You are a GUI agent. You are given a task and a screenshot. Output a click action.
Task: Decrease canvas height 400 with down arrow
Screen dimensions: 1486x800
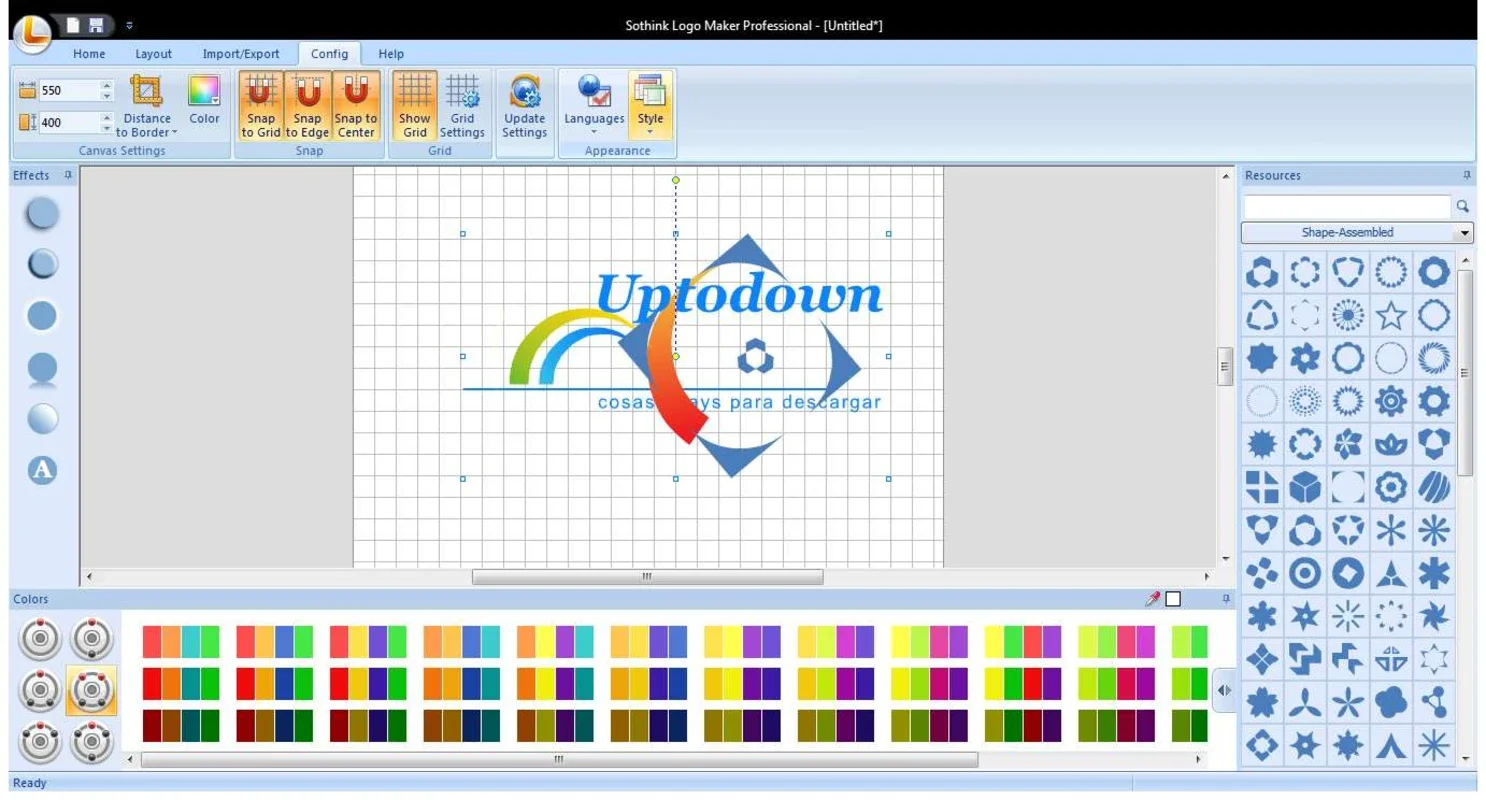click(x=107, y=128)
